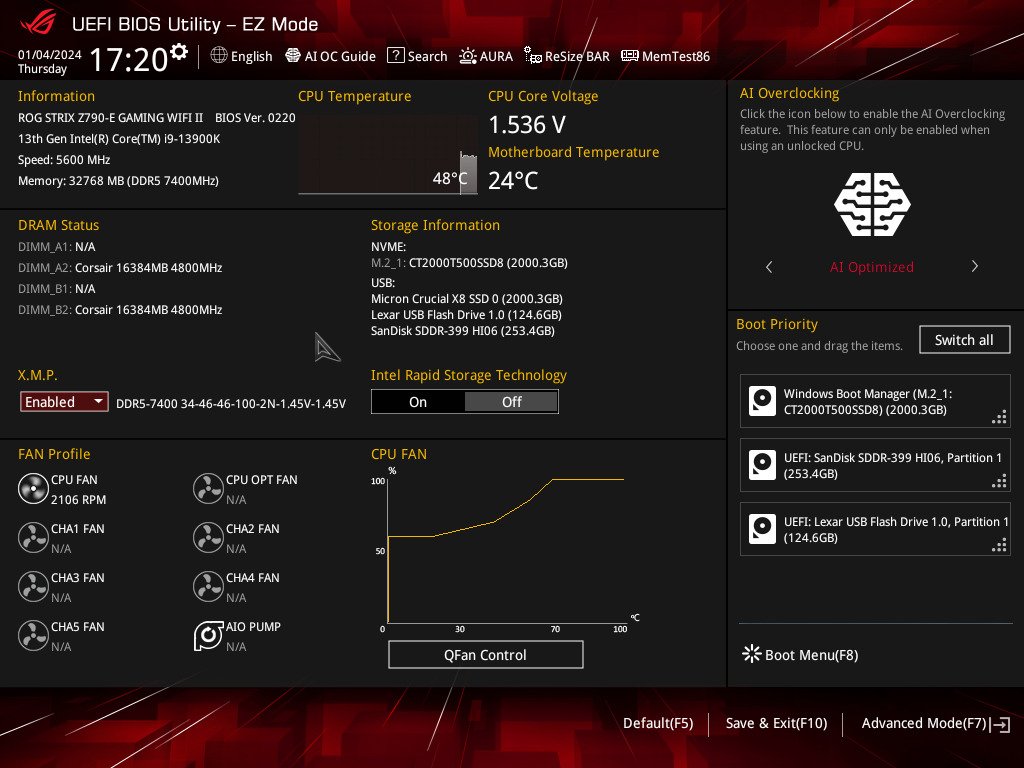Click disk icon of SanDisk boot entry
Image resolution: width=1024 pixels, height=768 pixels.
click(762, 466)
